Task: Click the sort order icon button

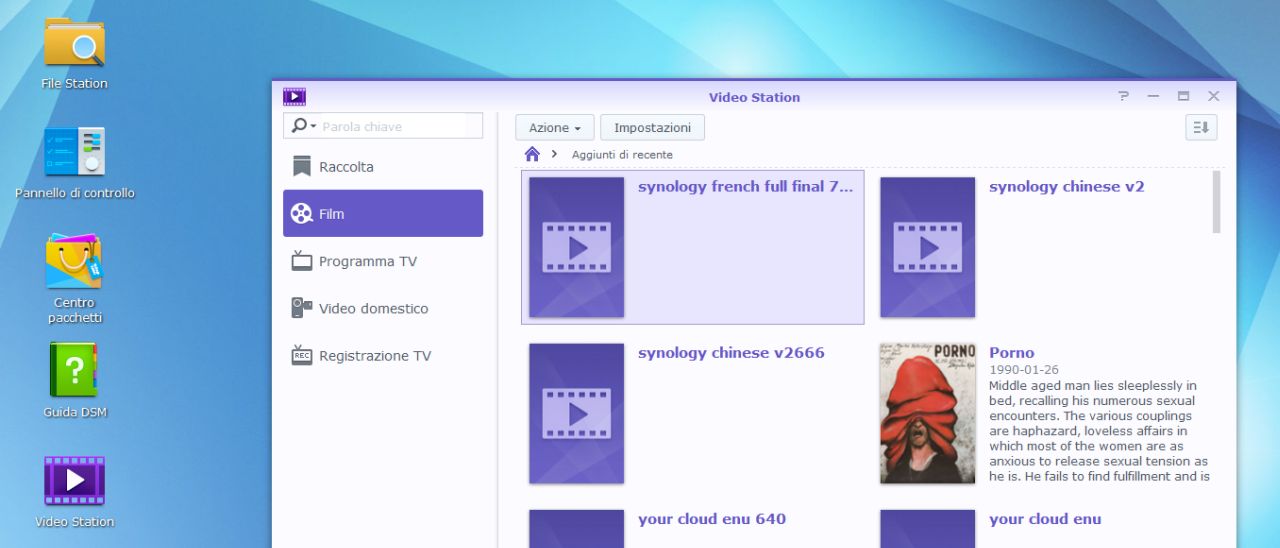Action: point(1201,127)
